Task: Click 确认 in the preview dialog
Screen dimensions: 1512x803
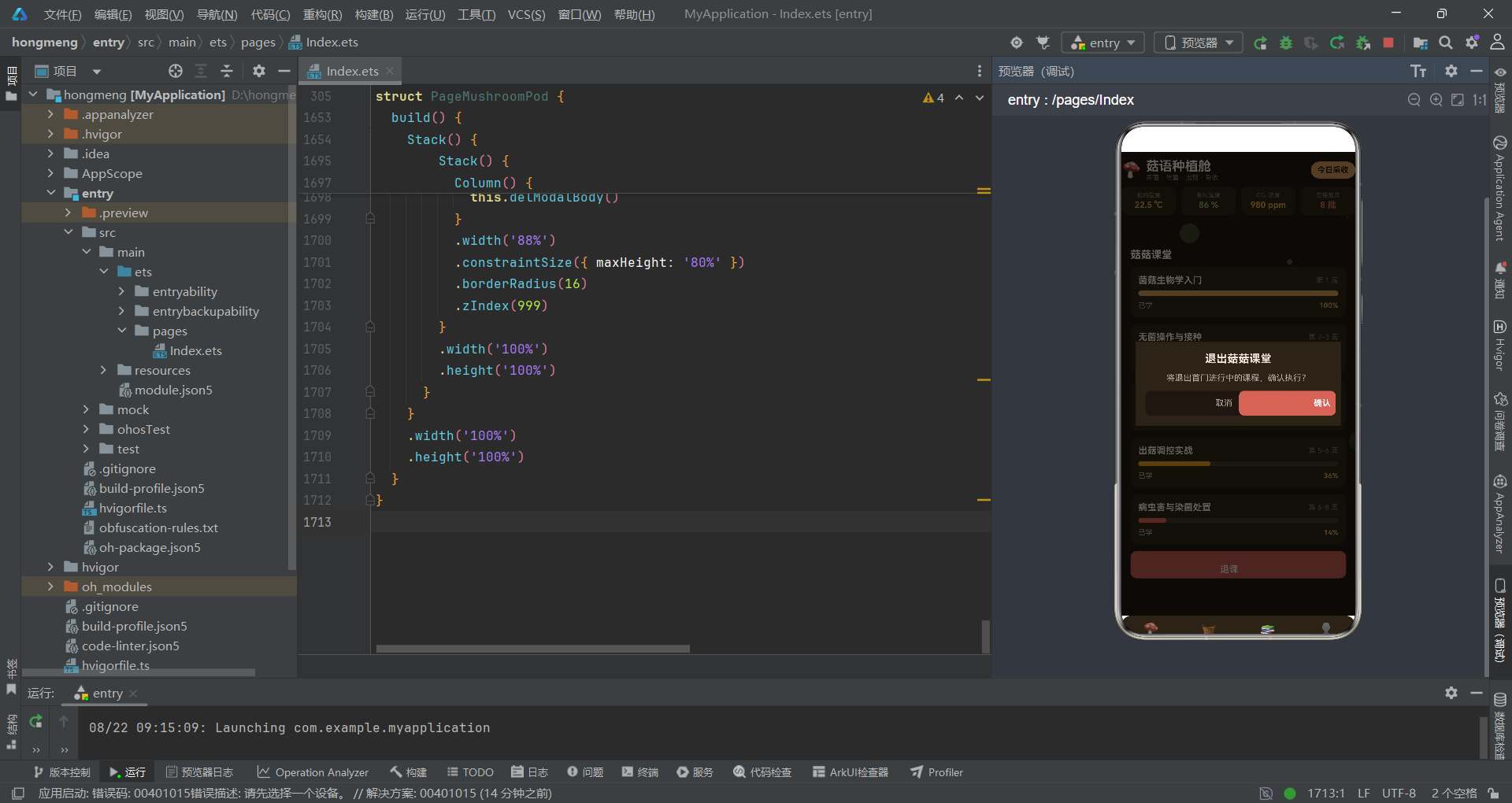Action: (x=1287, y=403)
